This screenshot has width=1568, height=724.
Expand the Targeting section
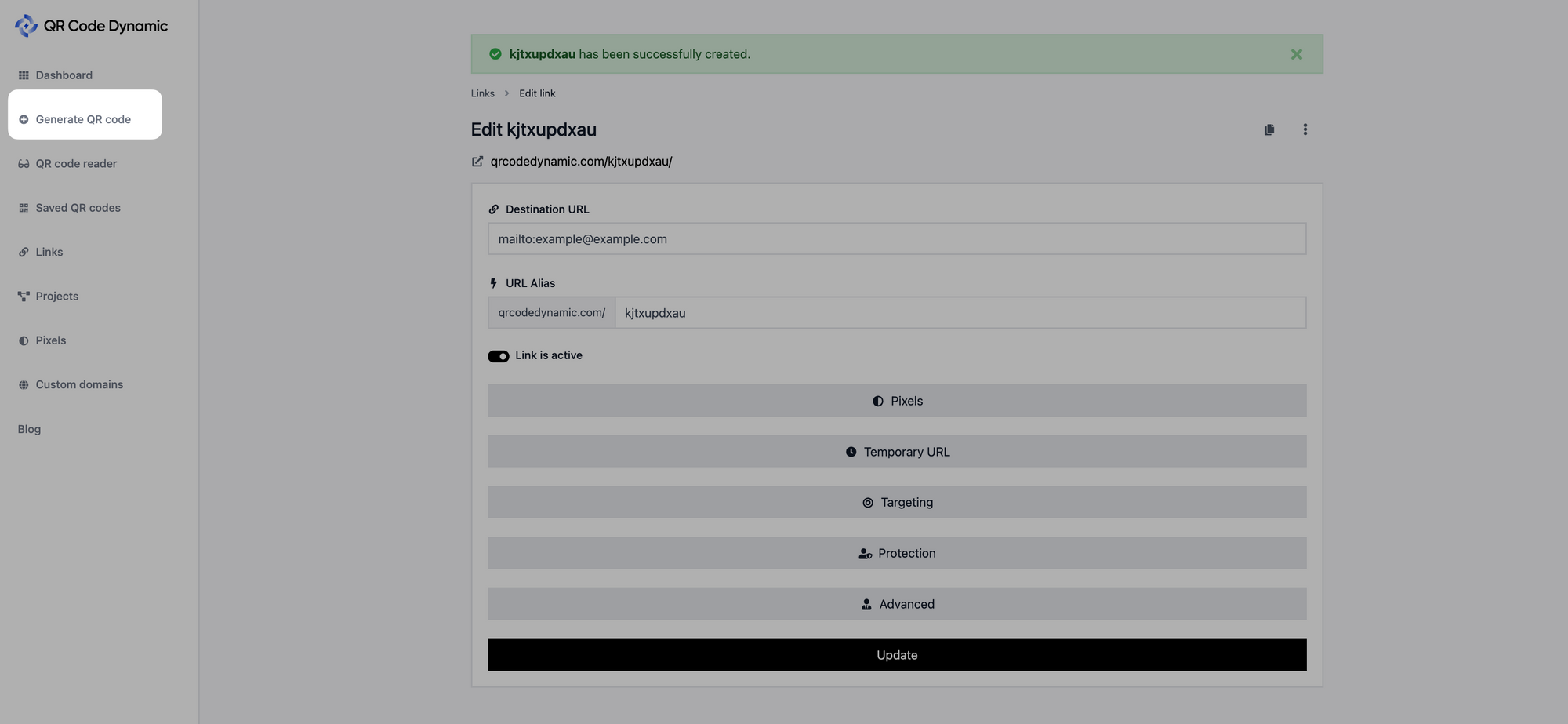click(x=897, y=502)
